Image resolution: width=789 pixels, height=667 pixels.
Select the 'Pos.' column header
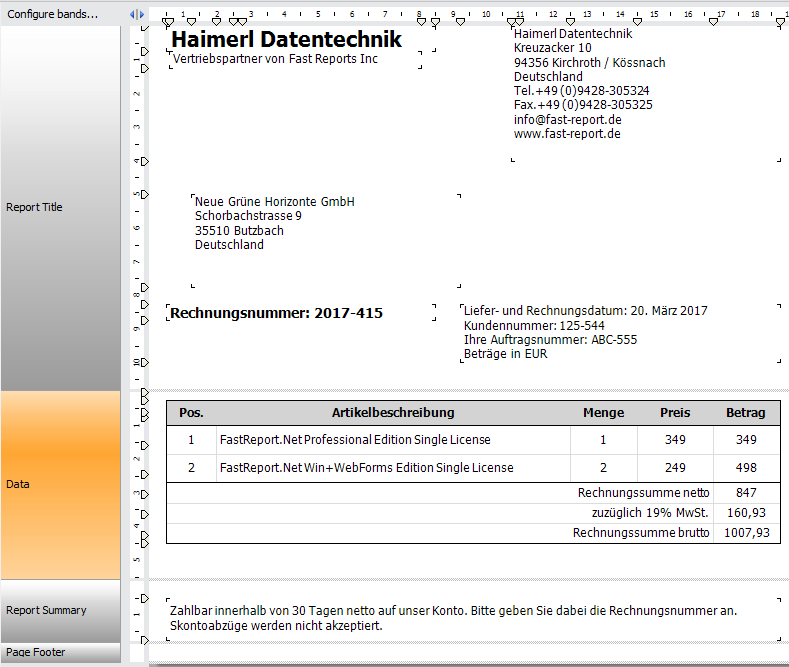pyautogui.click(x=191, y=413)
